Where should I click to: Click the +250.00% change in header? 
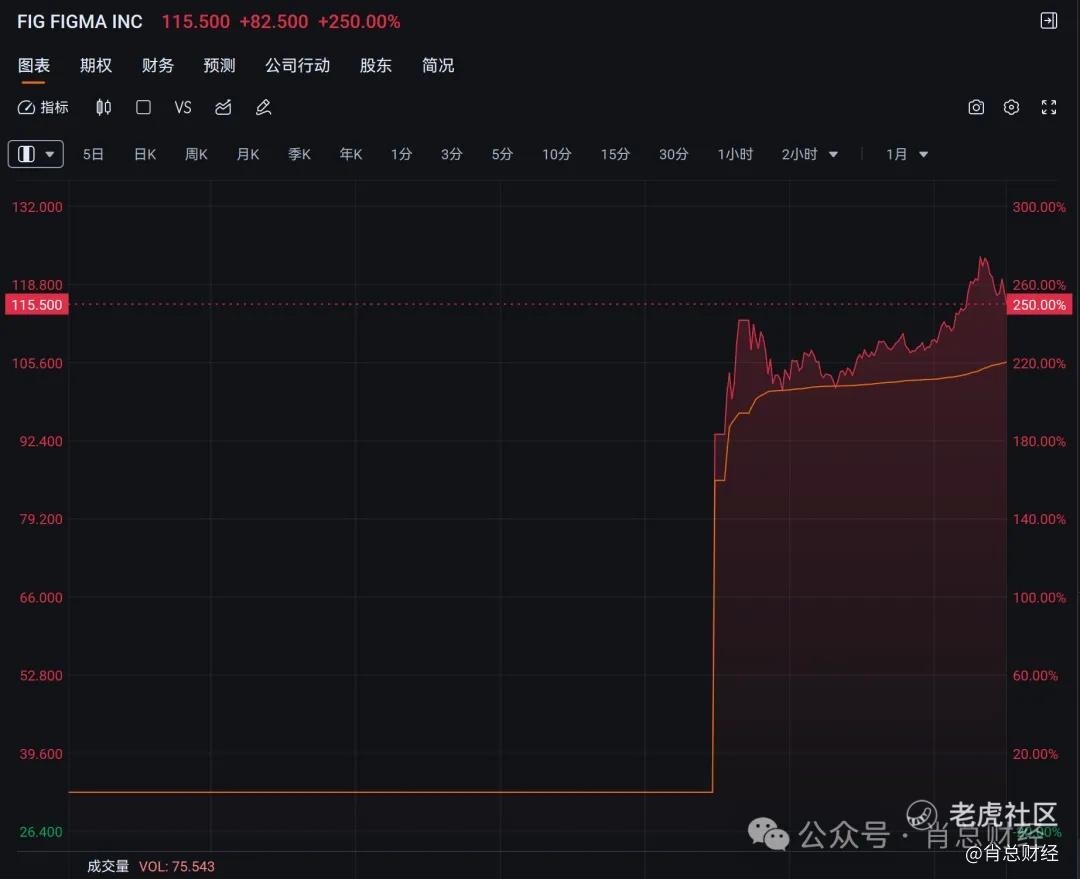point(359,21)
